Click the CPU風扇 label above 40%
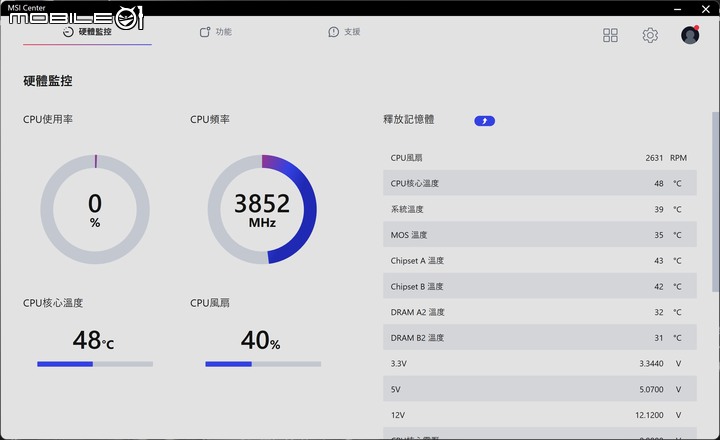 coord(210,303)
